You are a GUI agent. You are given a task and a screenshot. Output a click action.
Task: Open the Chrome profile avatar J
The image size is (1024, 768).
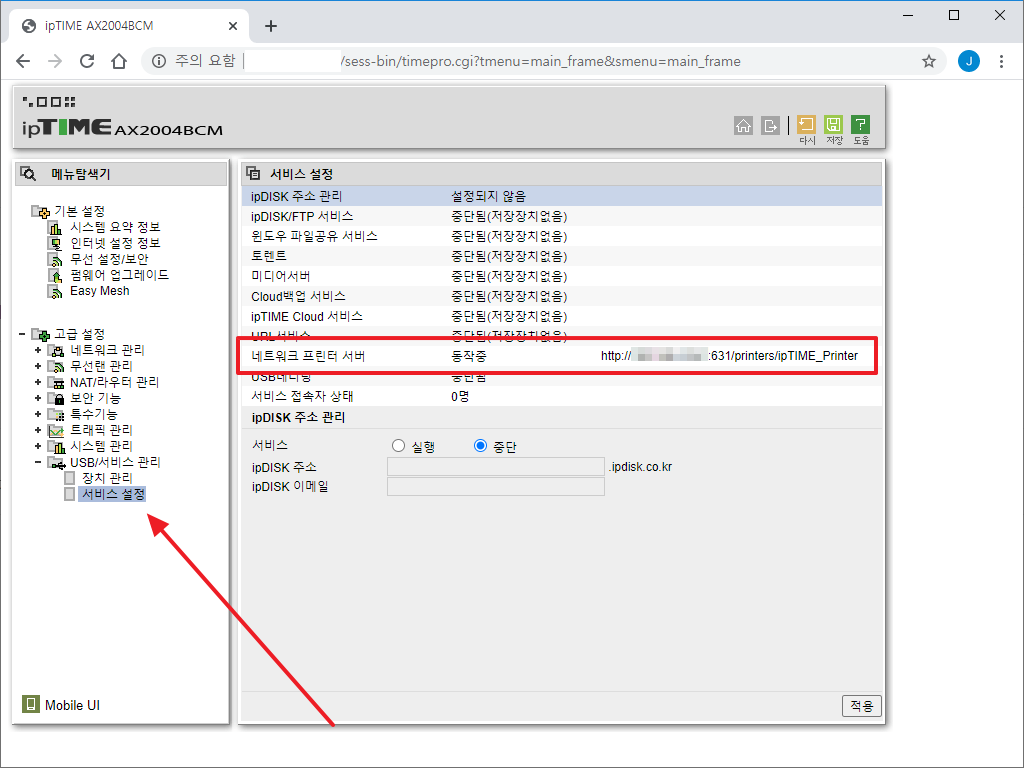click(968, 61)
